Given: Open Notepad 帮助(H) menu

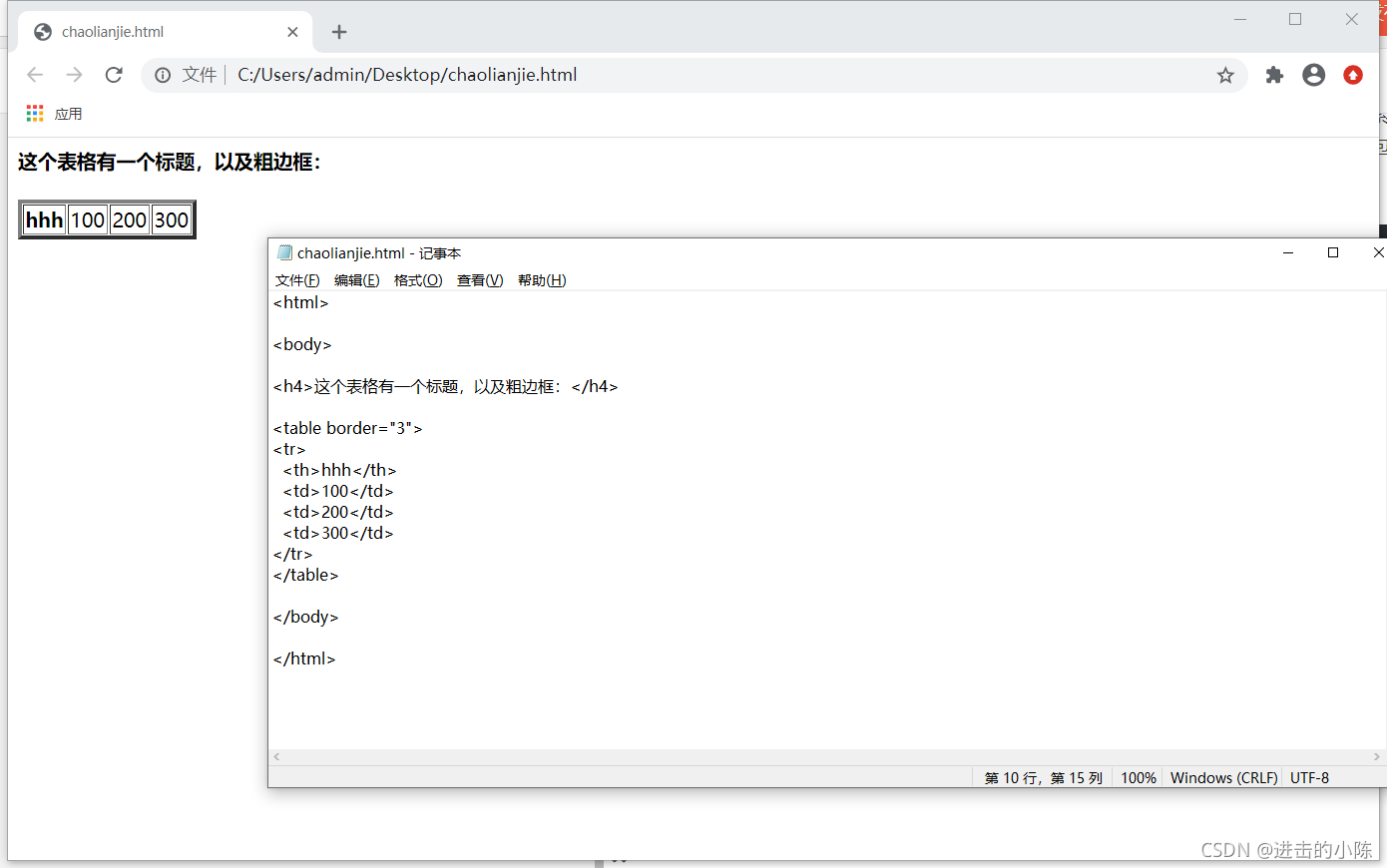Looking at the screenshot, I should (542, 280).
